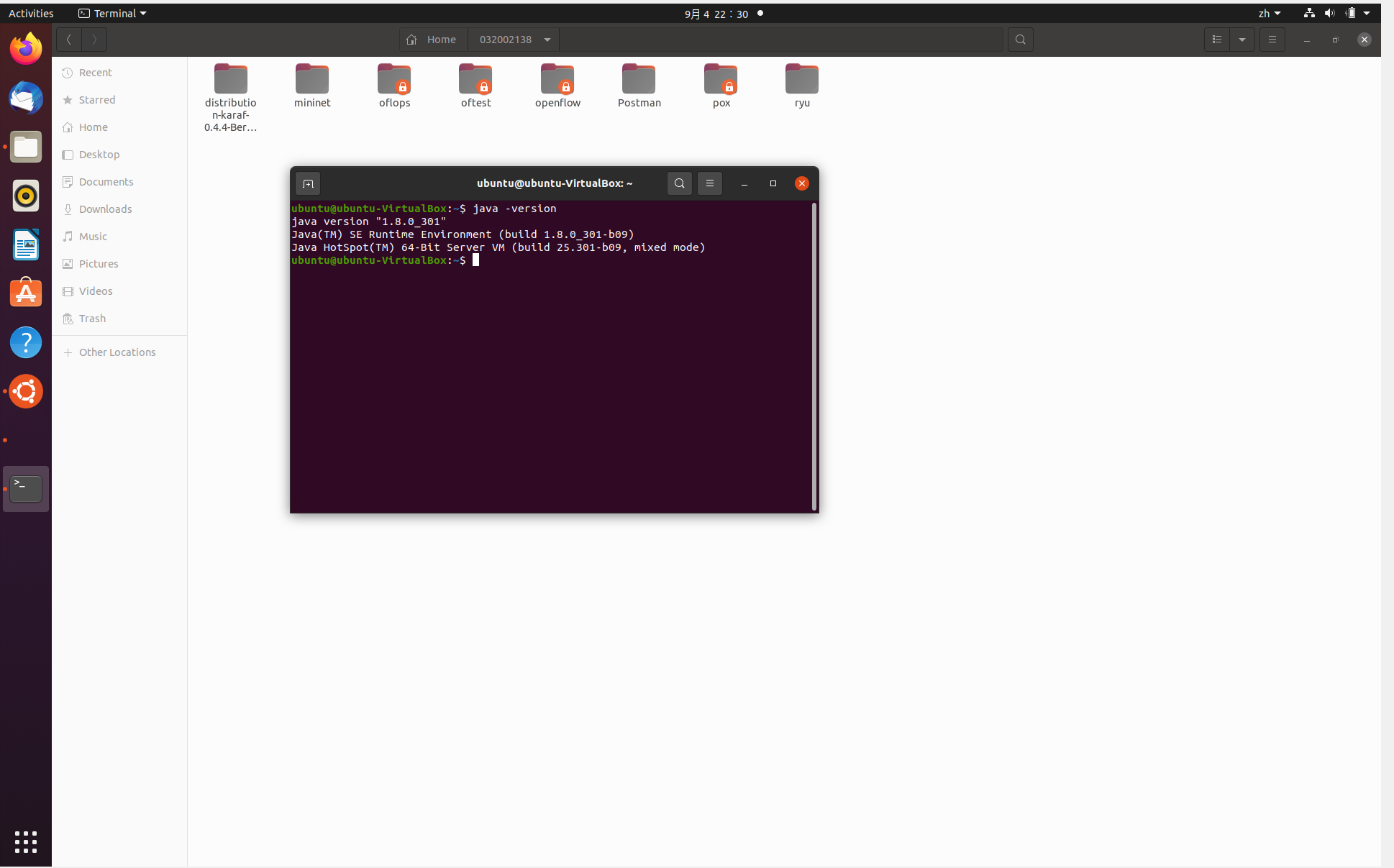Show all applications grid
Image resolution: width=1394 pixels, height=868 pixels.
coord(26,841)
